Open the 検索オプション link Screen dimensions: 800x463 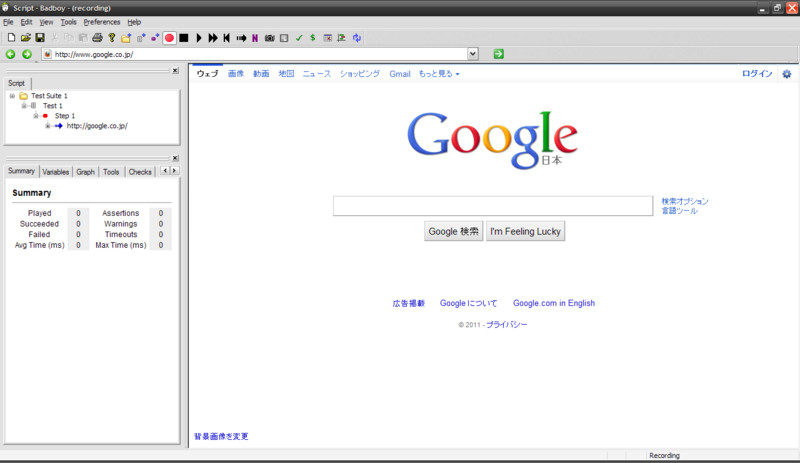pyautogui.click(x=685, y=201)
